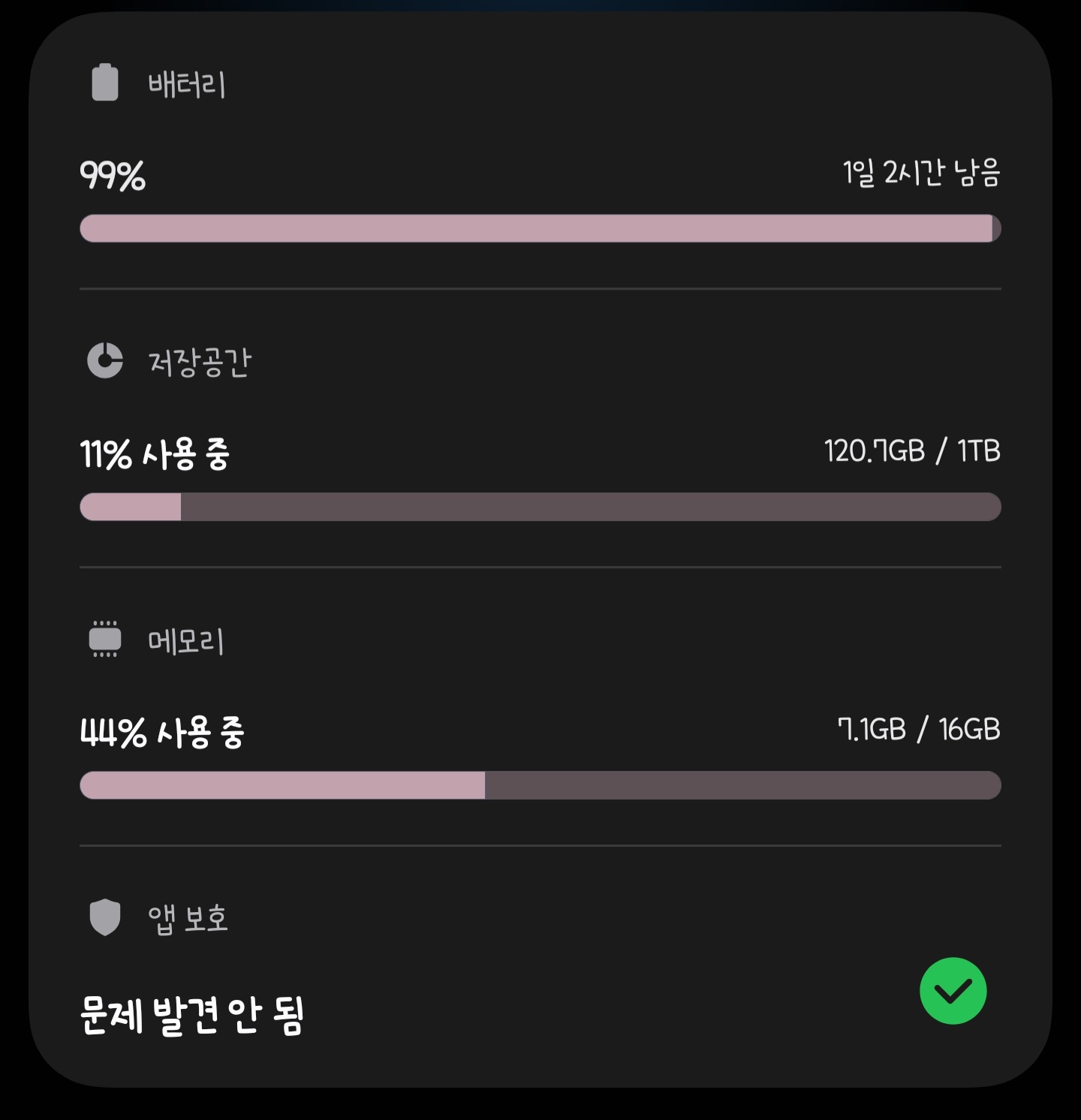Open the 저장공간 section label

click(x=200, y=363)
